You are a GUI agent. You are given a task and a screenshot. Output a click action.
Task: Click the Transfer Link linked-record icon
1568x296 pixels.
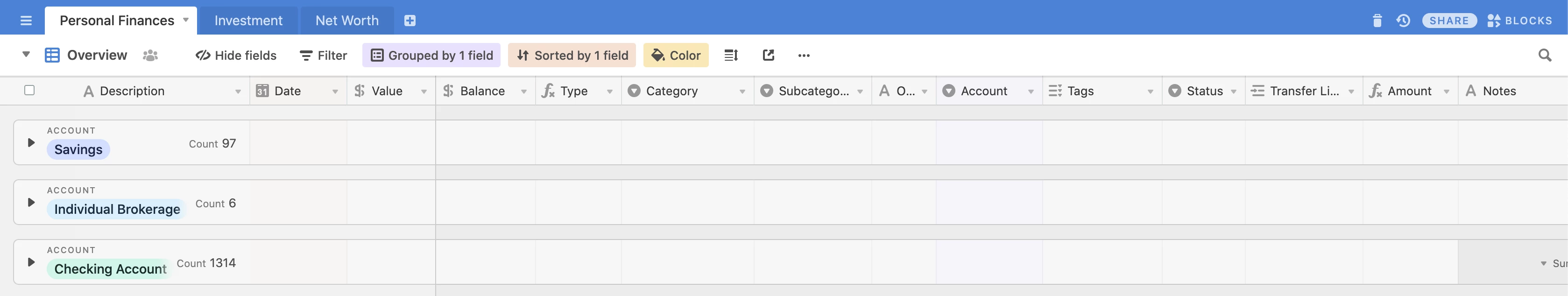pos(1257,91)
